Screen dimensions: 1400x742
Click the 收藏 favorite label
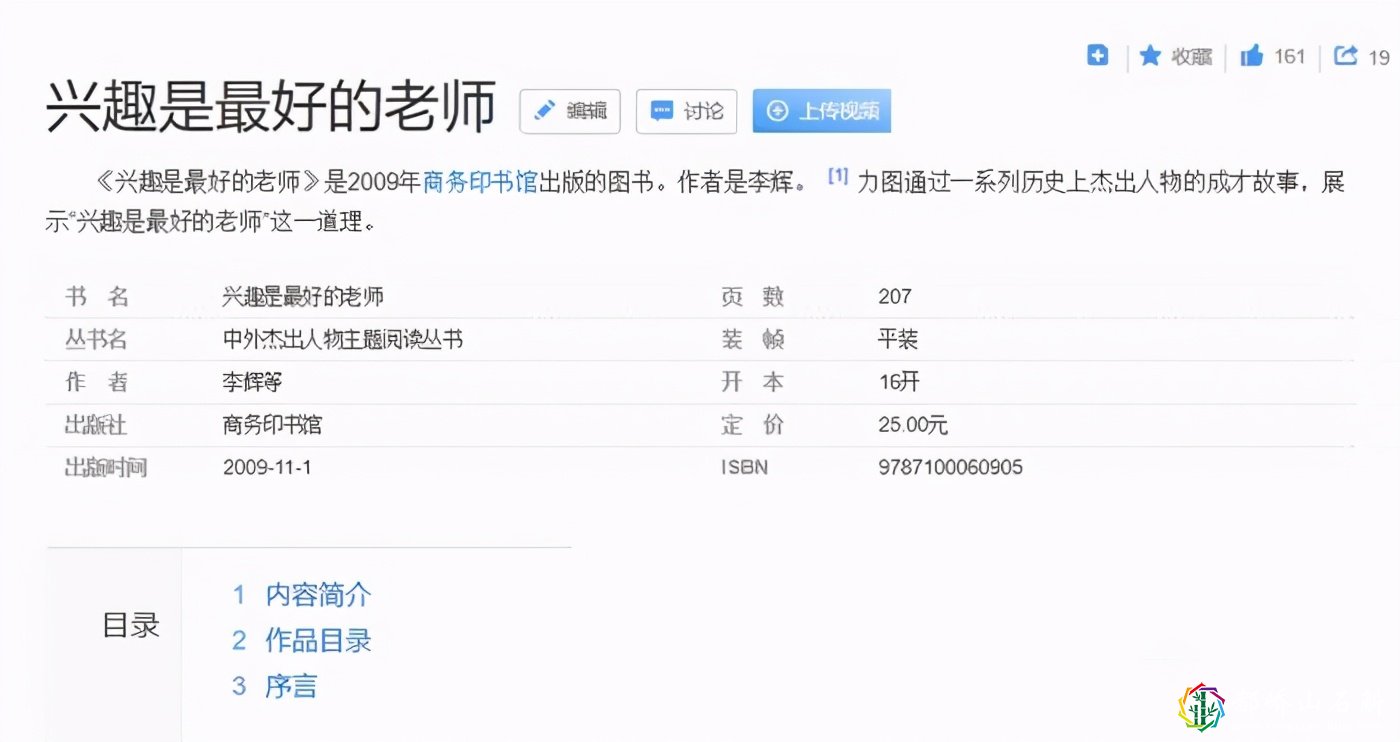(x=1192, y=57)
